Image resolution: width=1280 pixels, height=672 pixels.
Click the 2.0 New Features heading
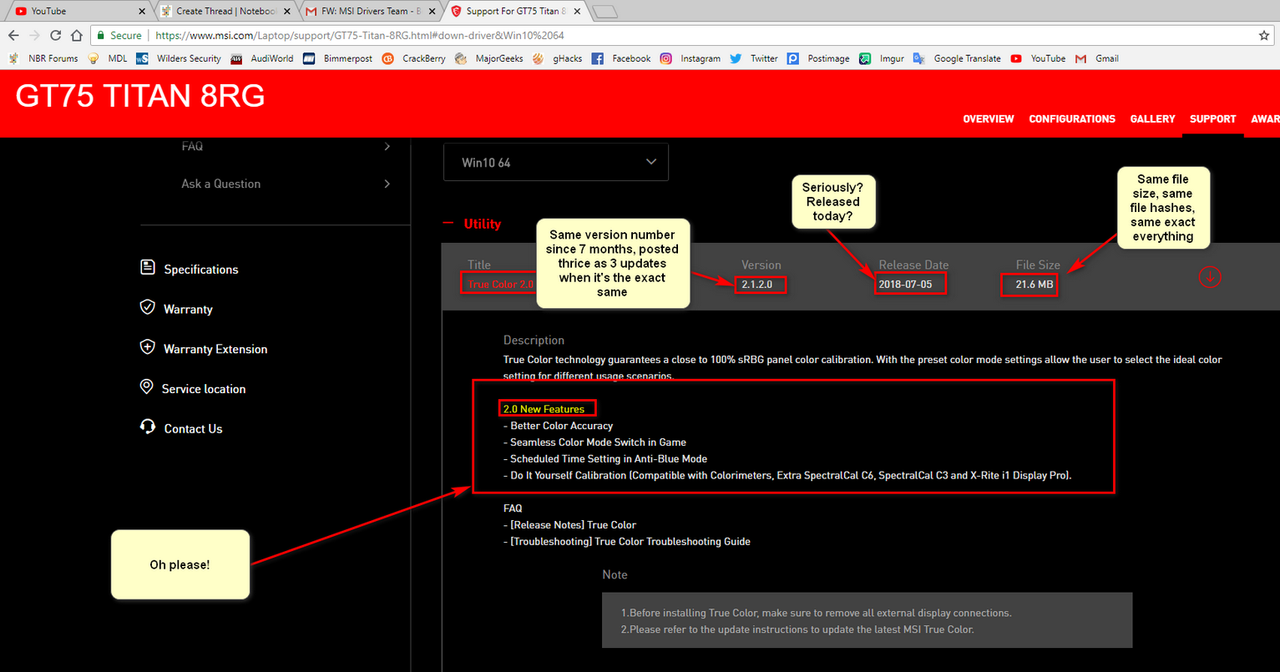[544, 409]
